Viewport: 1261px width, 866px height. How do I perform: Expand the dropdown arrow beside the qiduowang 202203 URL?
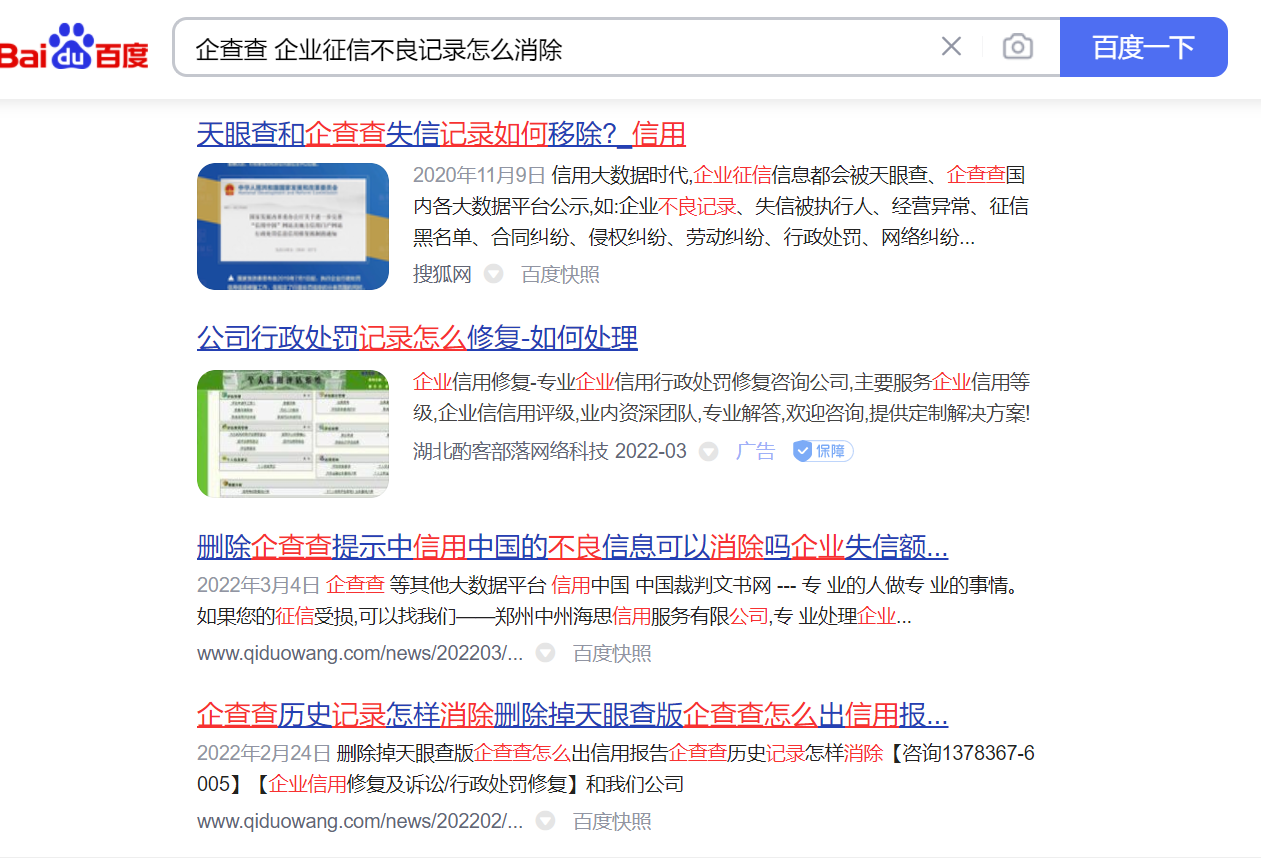pos(545,653)
